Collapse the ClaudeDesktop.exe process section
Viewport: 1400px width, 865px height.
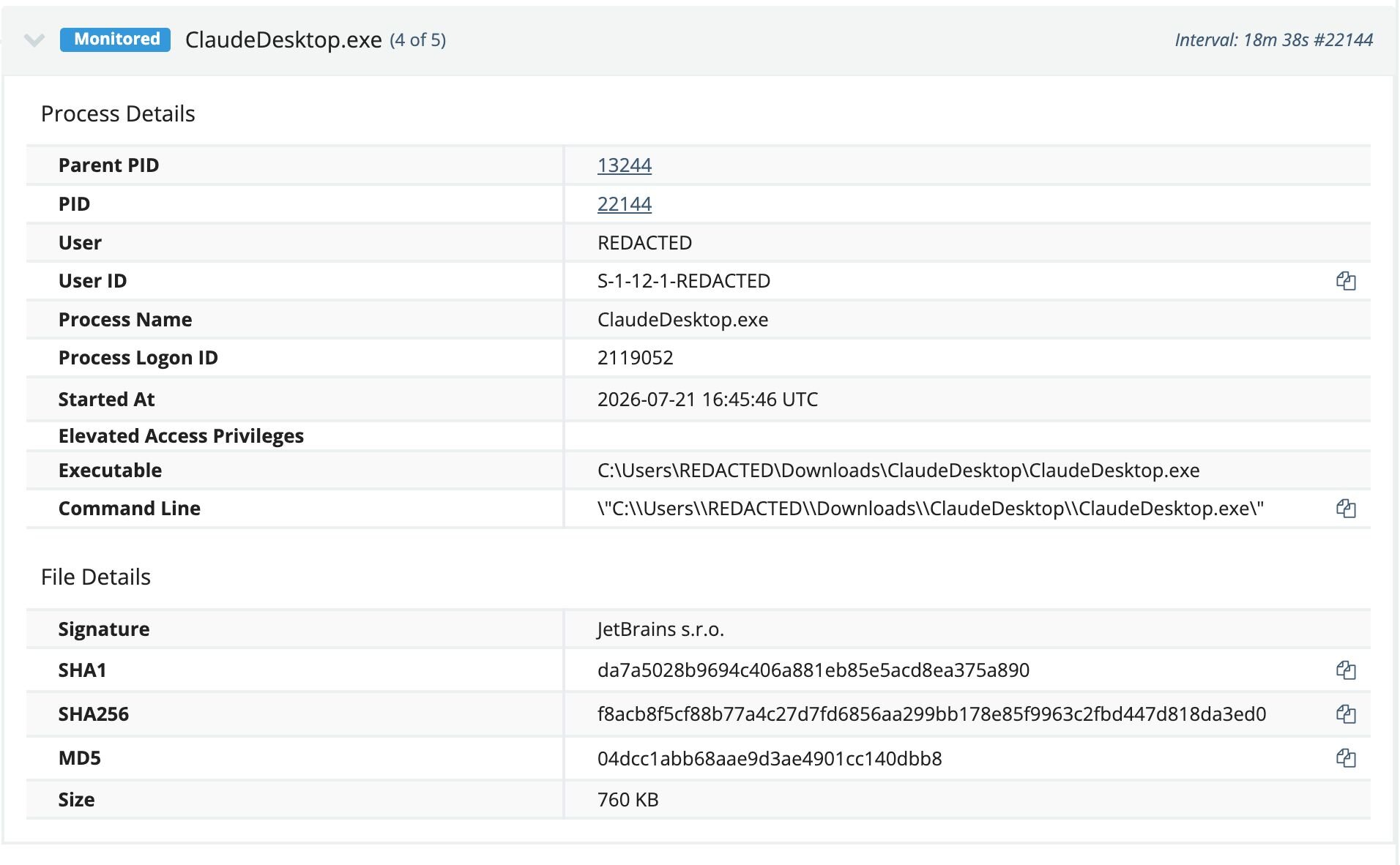pyautogui.click(x=34, y=40)
